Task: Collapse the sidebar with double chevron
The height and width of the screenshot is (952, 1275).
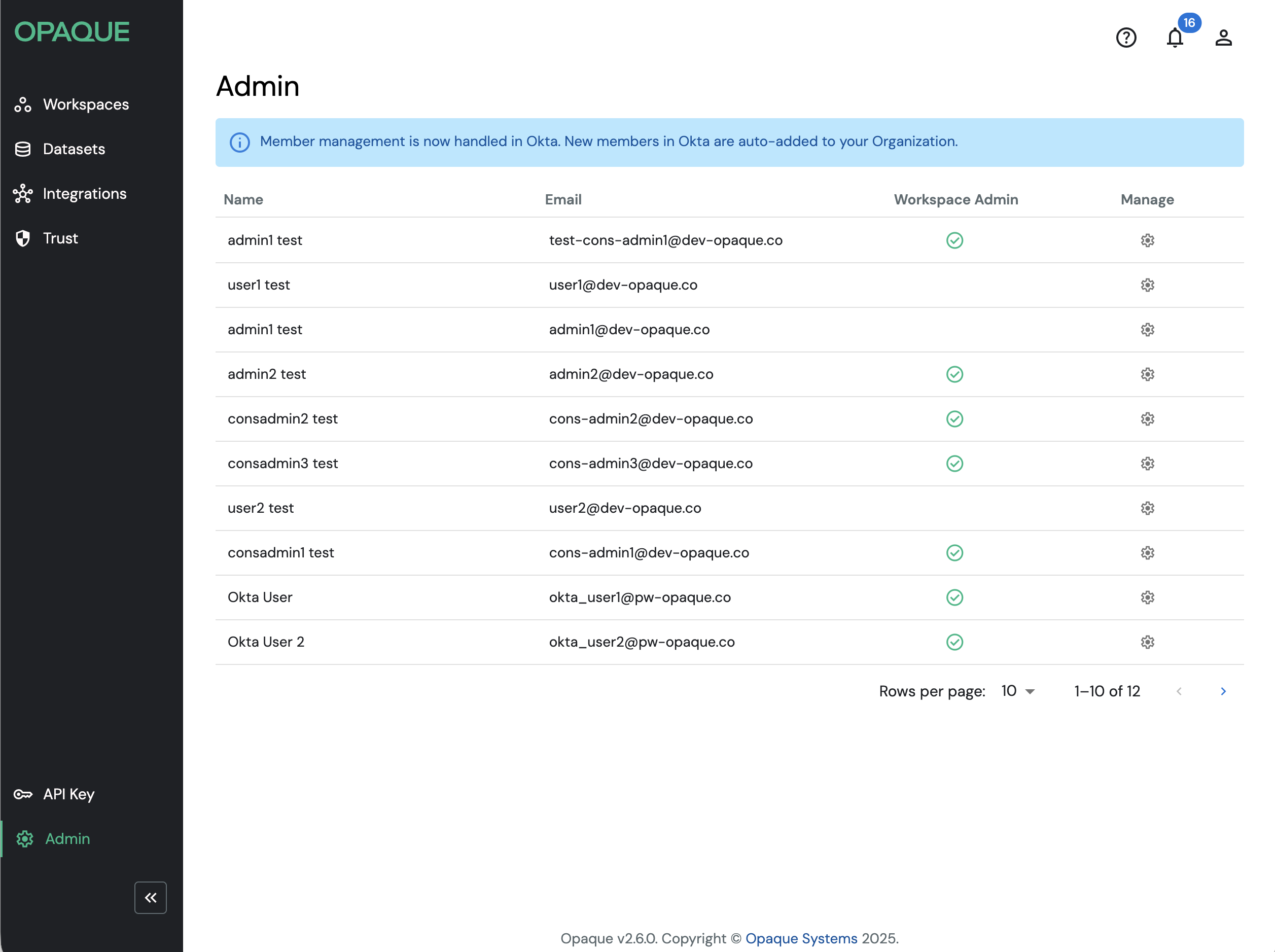Action: click(150, 897)
